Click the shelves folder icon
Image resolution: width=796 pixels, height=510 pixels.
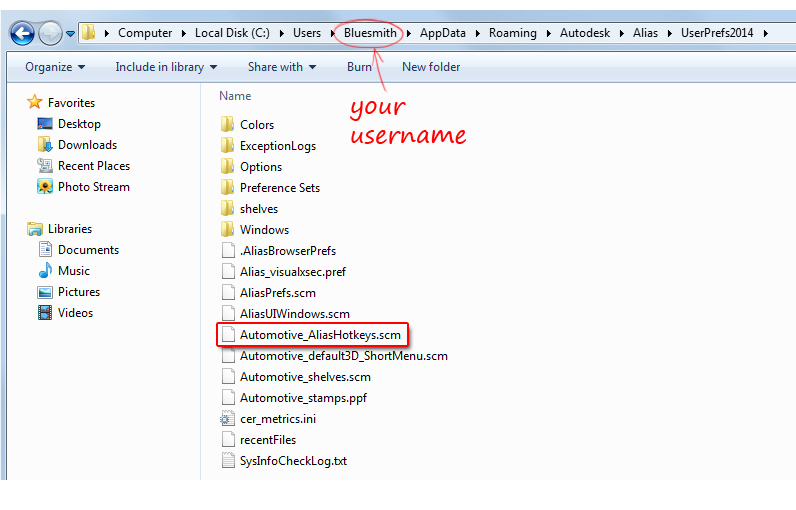click(x=227, y=209)
